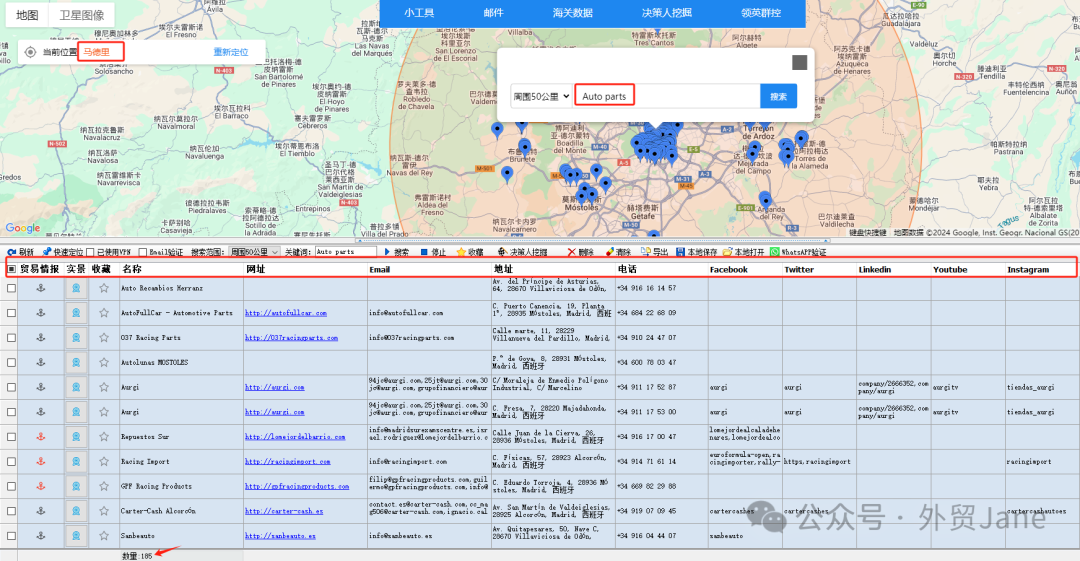Click the Email column header

click(380, 269)
